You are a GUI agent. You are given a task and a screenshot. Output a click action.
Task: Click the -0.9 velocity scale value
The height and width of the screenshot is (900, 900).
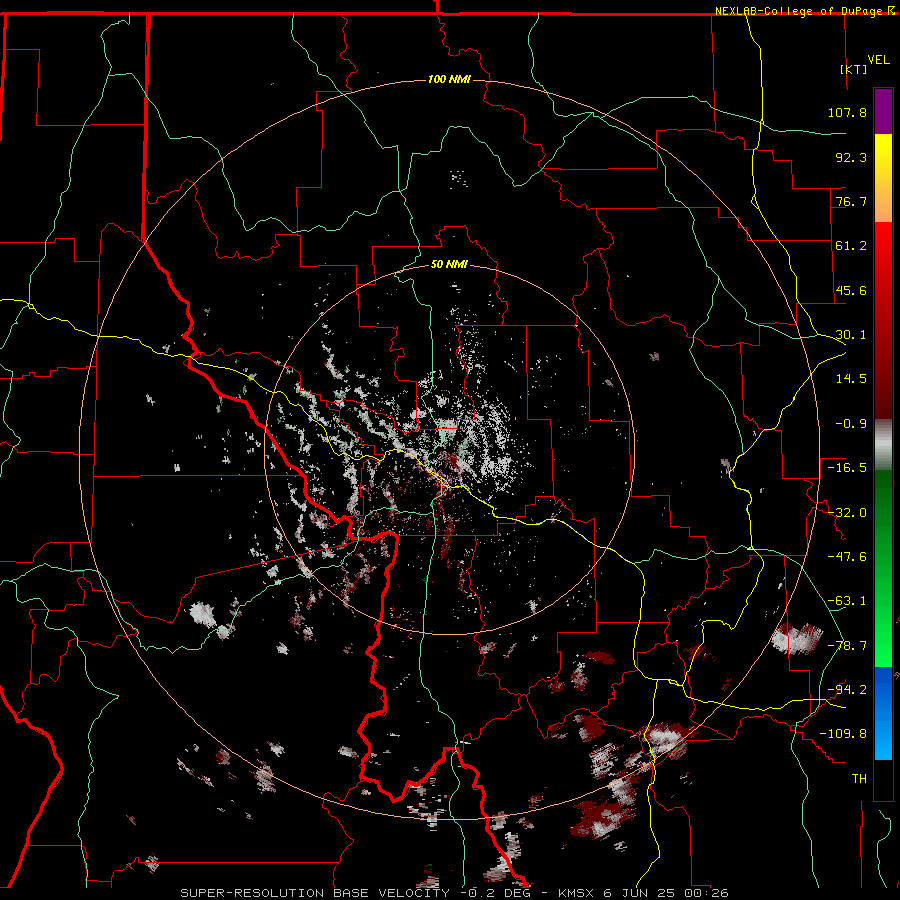(851, 424)
